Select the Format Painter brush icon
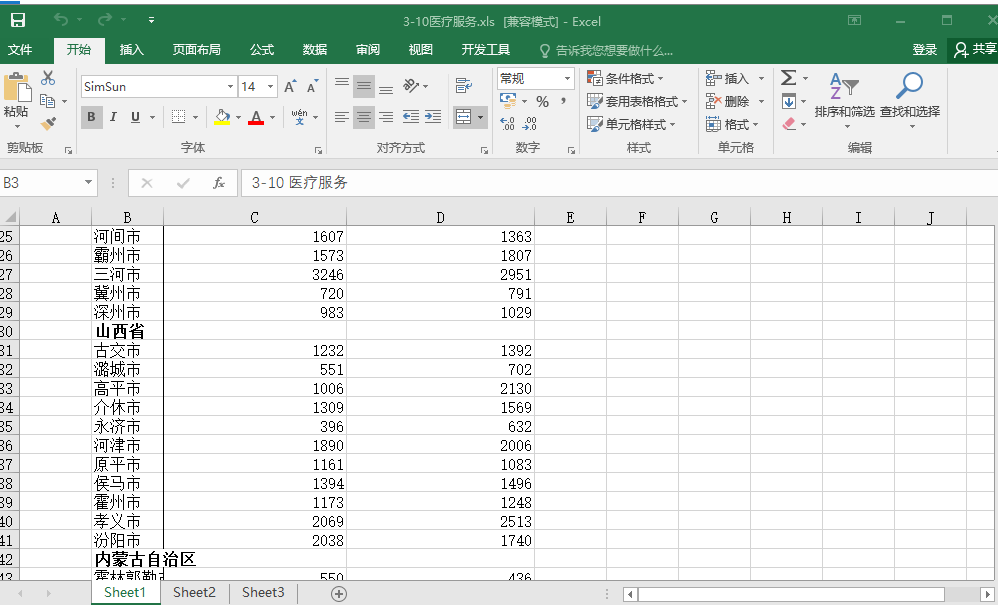This screenshot has width=998, height=605. [x=48, y=123]
